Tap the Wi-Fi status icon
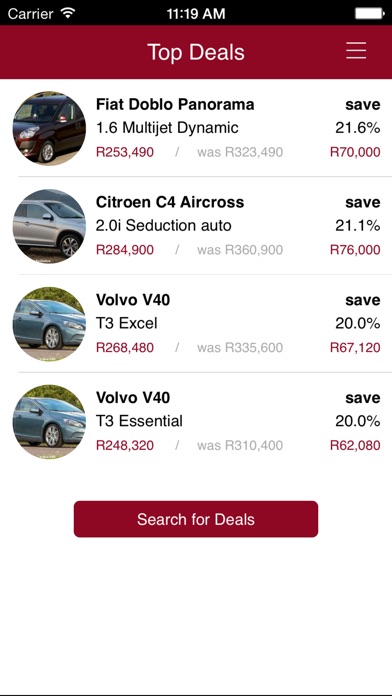392x696 pixels. [x=68, y=13]
